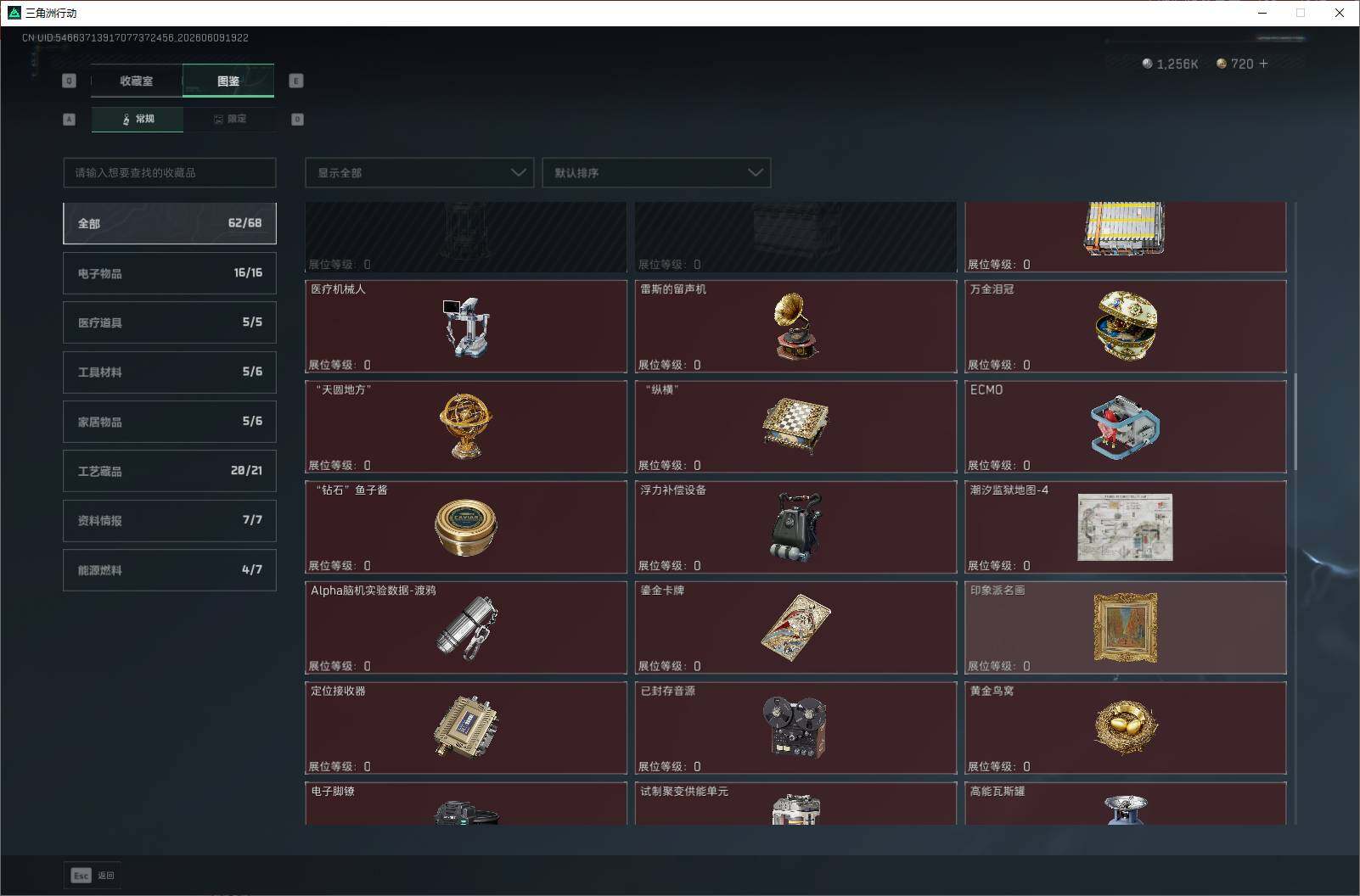
Task: Select the 印象派名画 painting icon
Action: click(1125, 628)
